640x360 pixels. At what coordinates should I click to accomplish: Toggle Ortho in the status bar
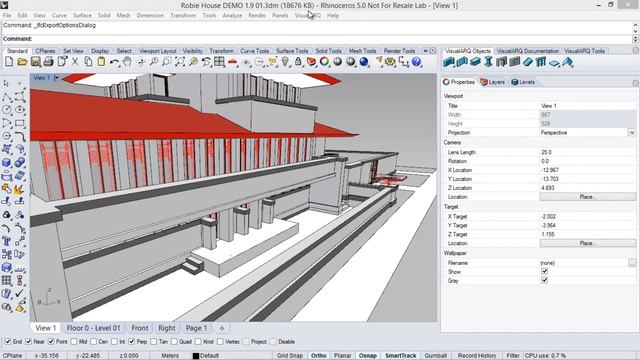(x=318, y=356)
